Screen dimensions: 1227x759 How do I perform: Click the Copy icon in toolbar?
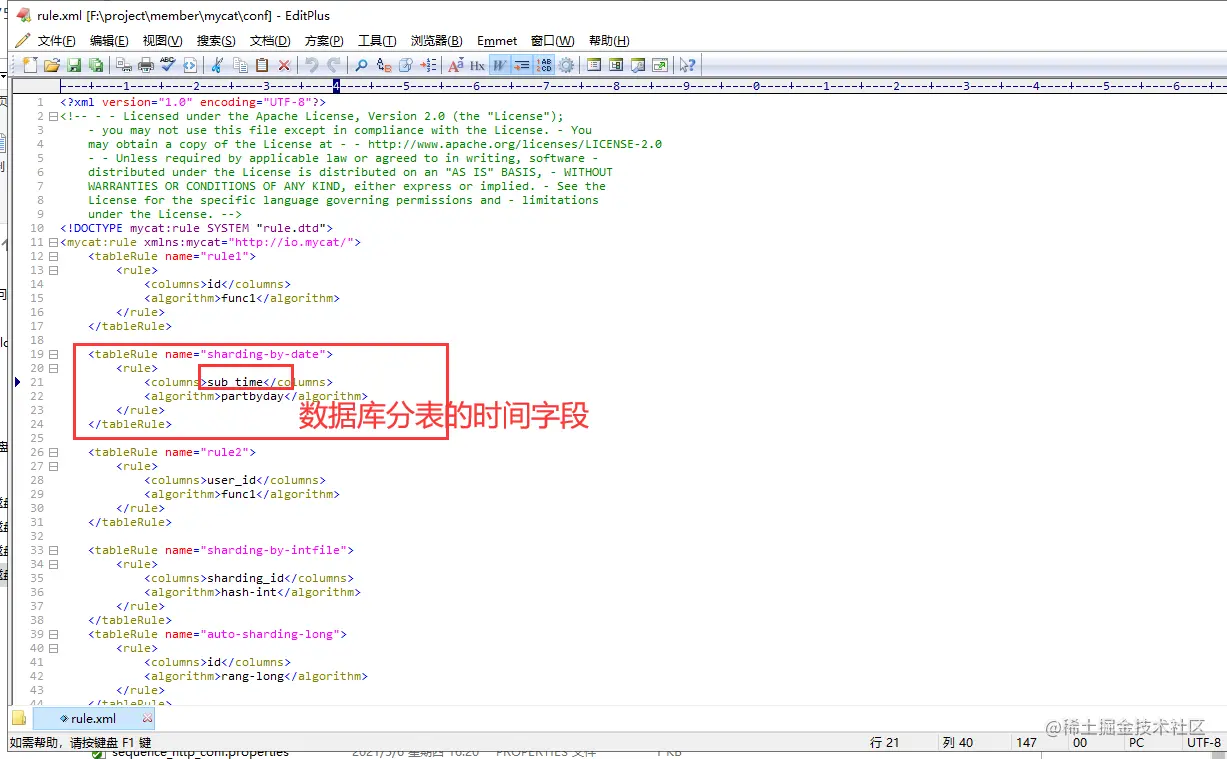(x=240, y=65)
